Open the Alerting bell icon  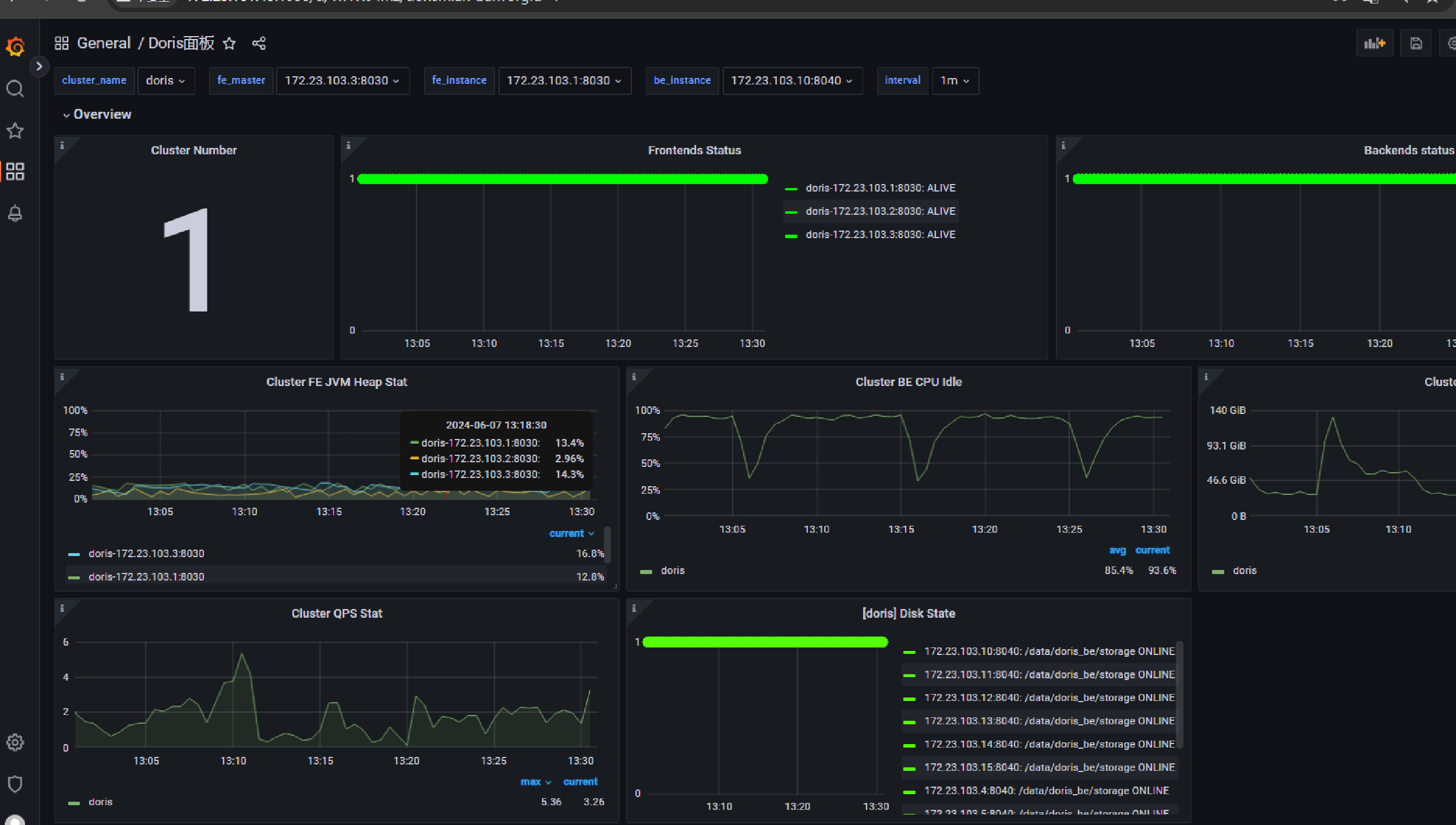coord(15,213)
